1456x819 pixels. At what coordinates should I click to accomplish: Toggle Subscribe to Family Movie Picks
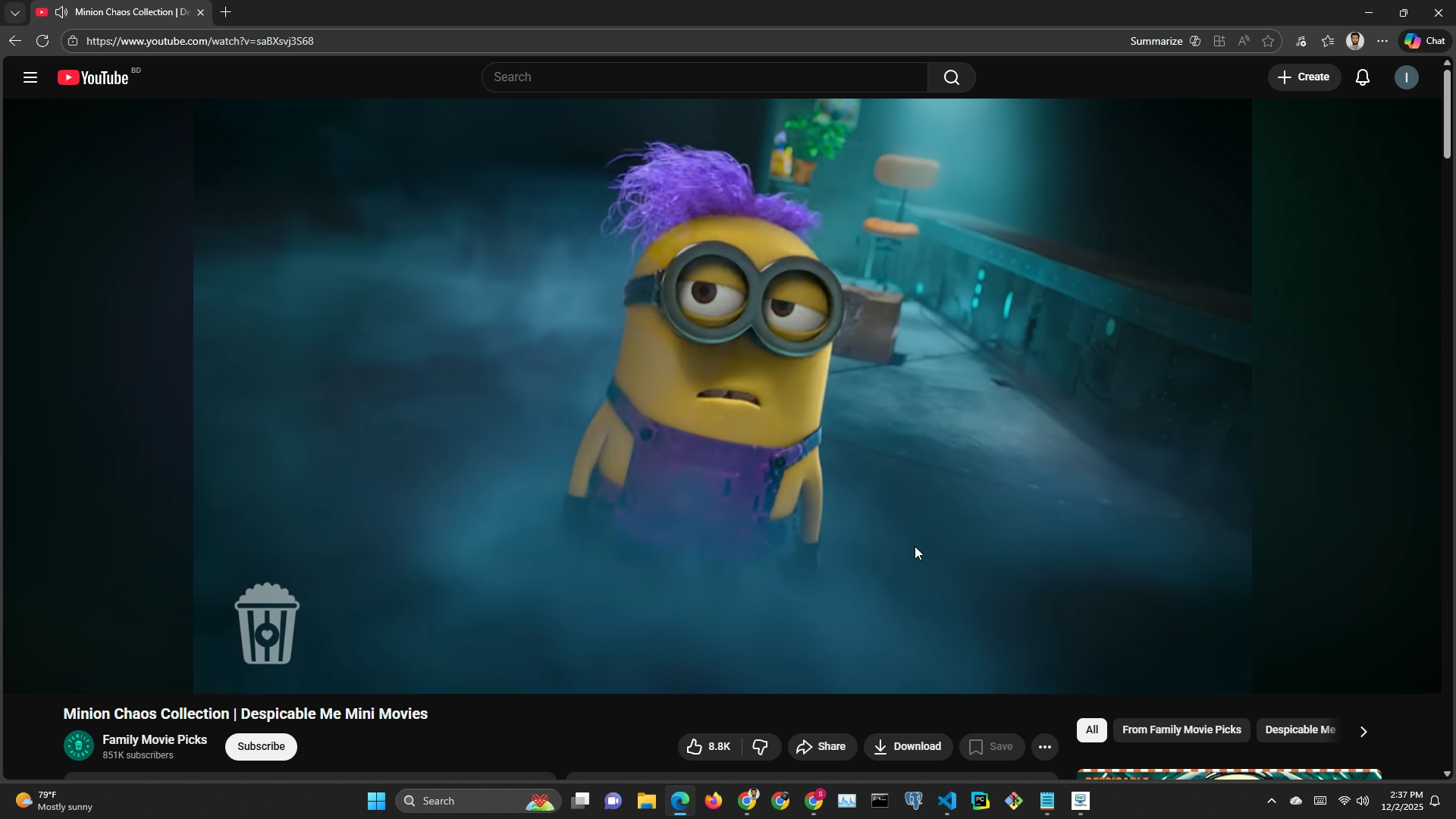pos(261,747)
